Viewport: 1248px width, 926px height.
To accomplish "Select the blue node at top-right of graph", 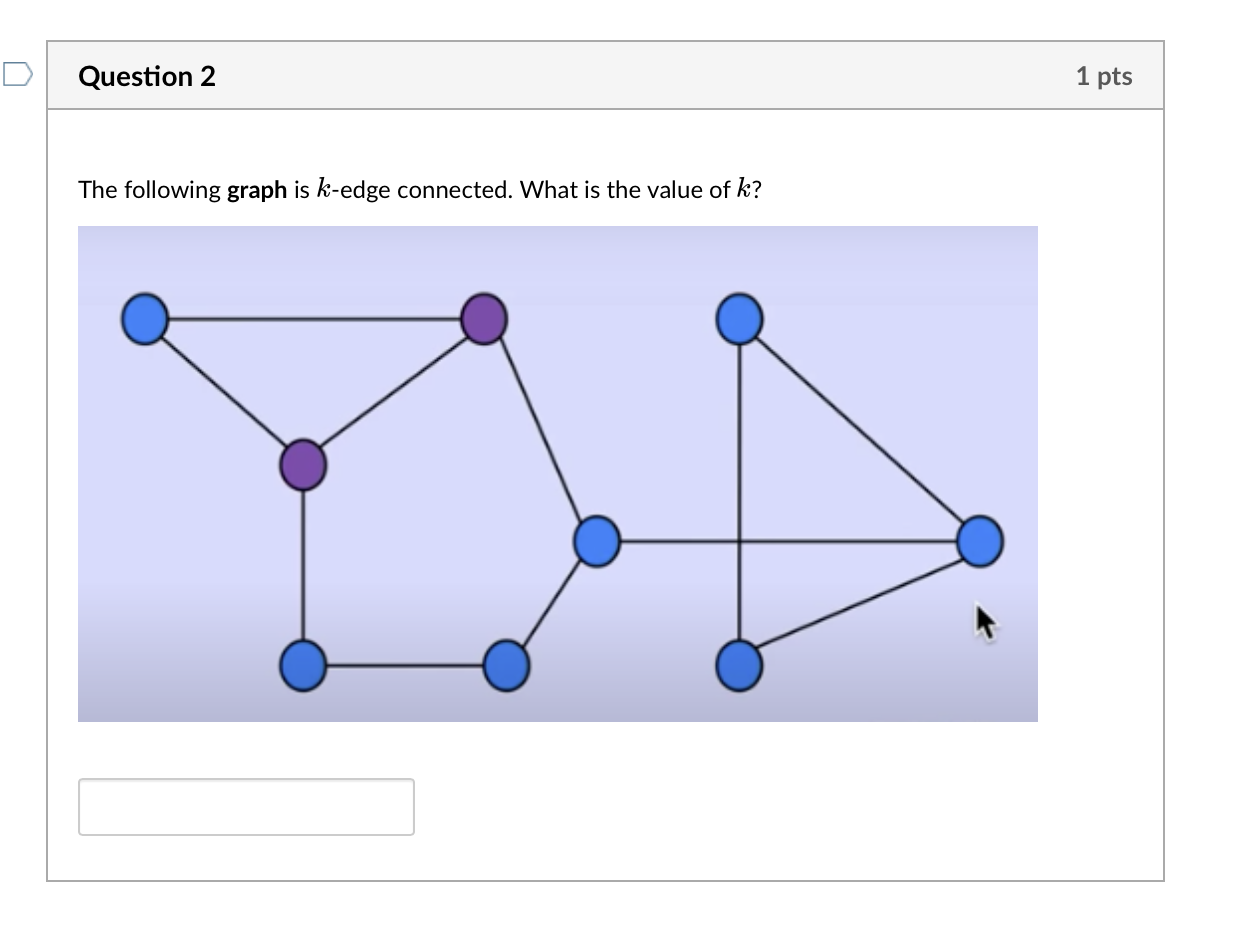I will (x=738, y=320).
